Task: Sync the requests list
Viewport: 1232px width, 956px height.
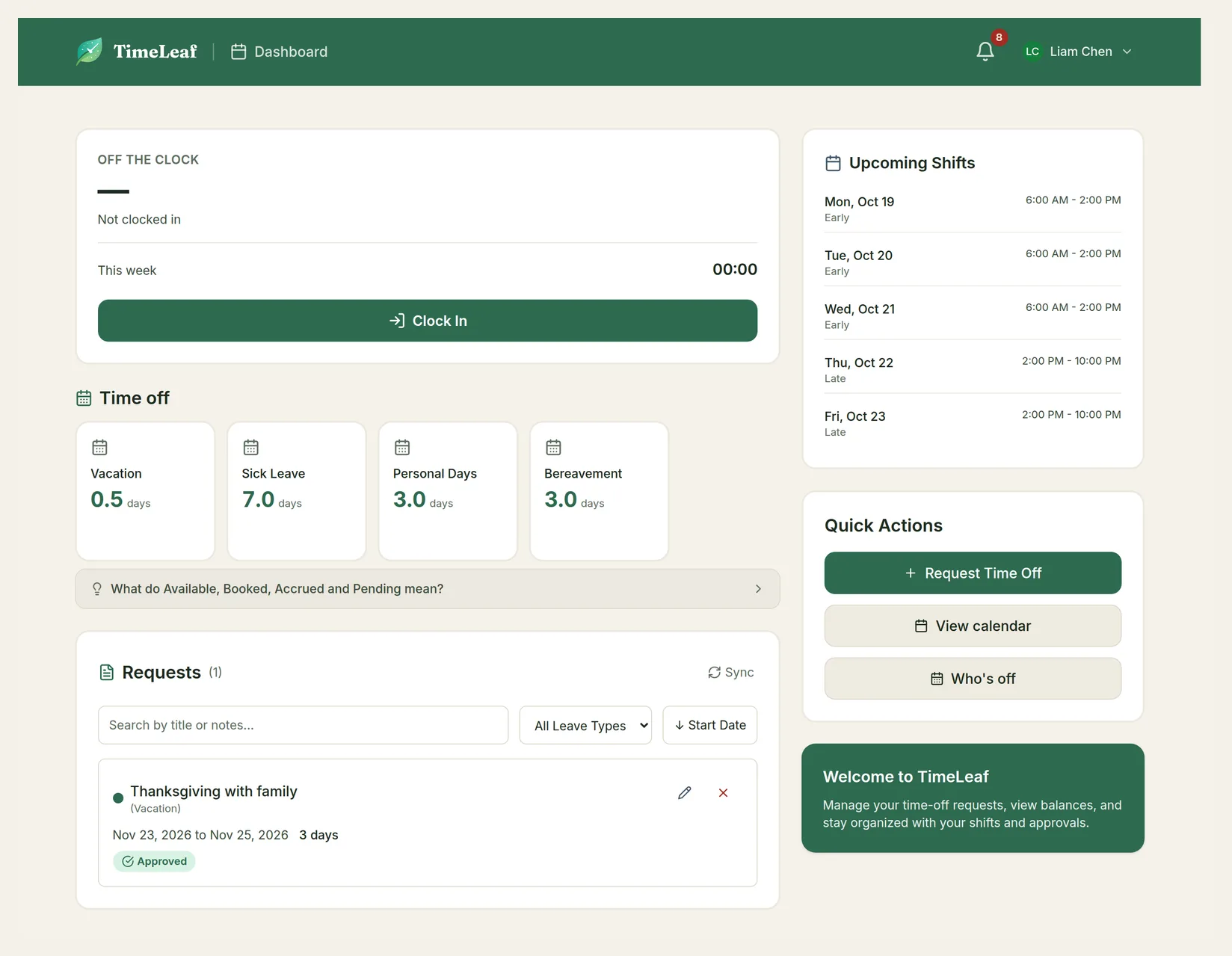Action: 731,673
